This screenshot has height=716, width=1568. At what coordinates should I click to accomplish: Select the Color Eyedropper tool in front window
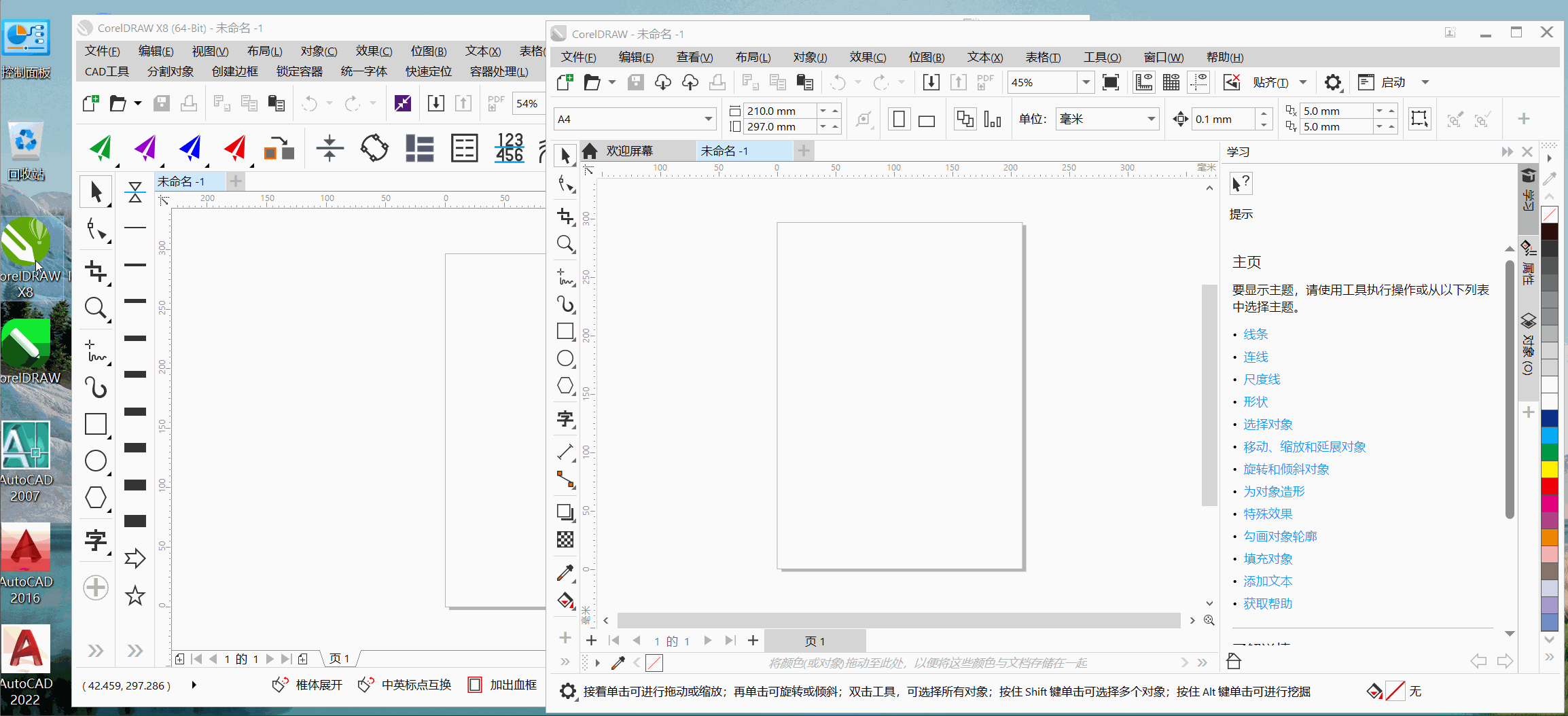(x=565, y=573)
